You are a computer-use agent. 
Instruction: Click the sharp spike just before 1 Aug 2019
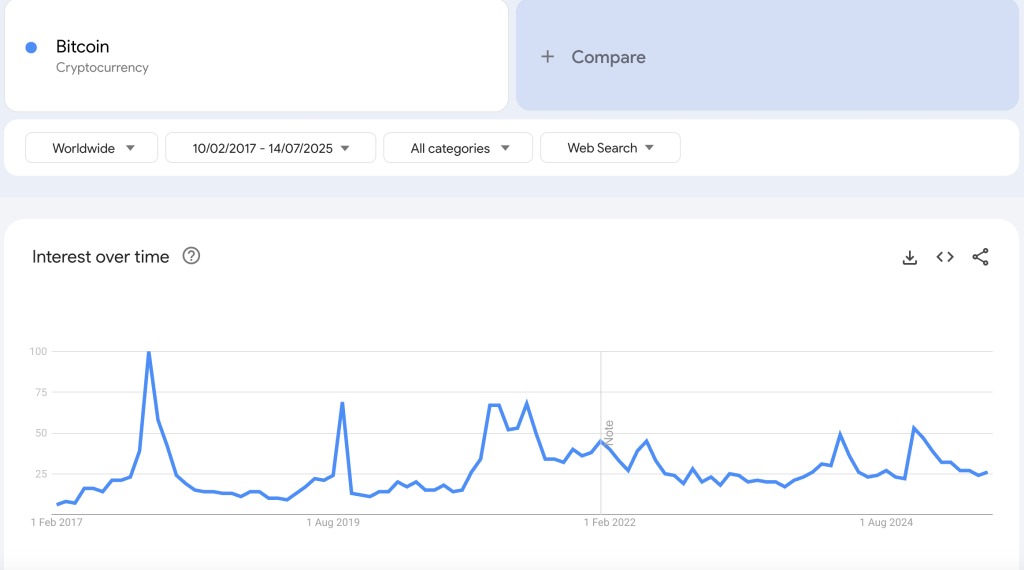[343, 403]
